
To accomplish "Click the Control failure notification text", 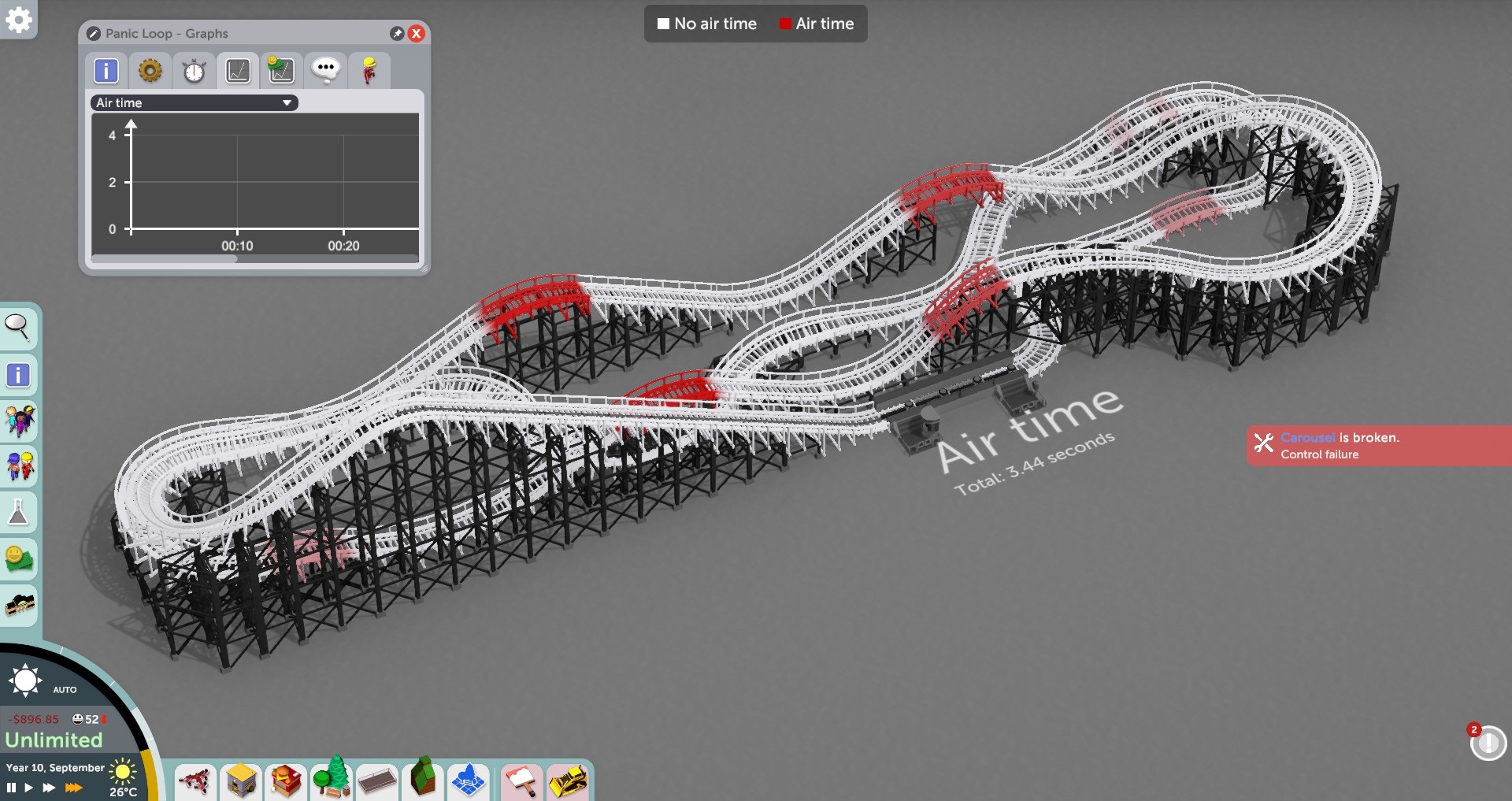I will pyautogui.click(x=1319, y=455).
